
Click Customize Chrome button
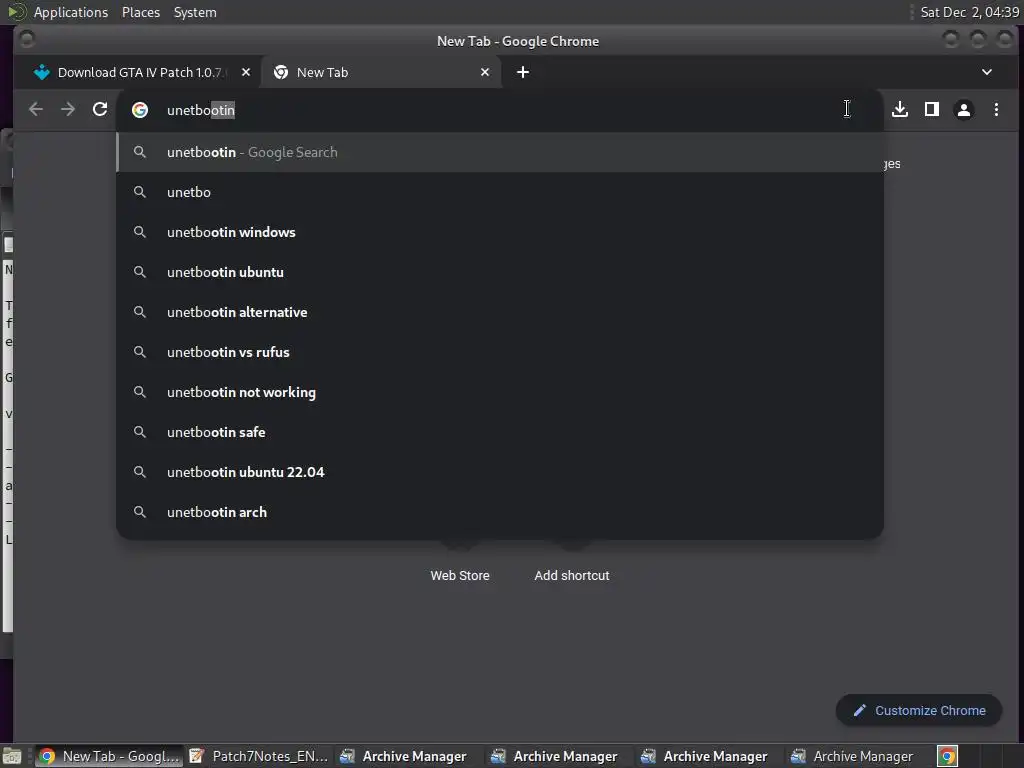coord(919,710)
